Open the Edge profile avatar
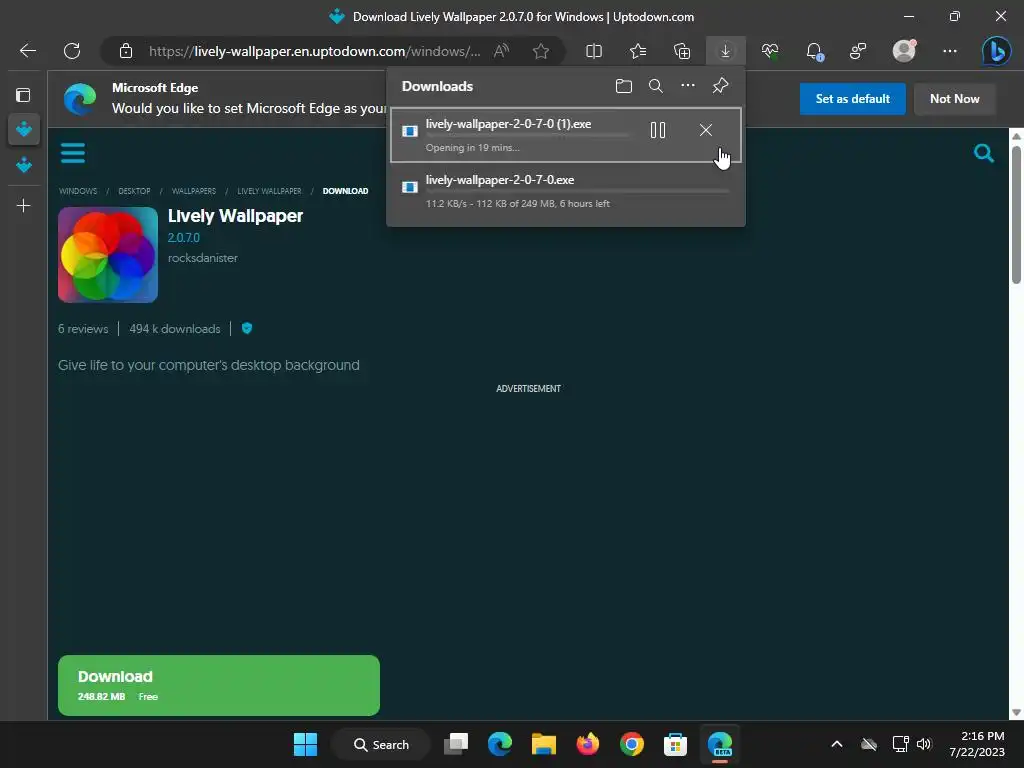 [904, 51]
